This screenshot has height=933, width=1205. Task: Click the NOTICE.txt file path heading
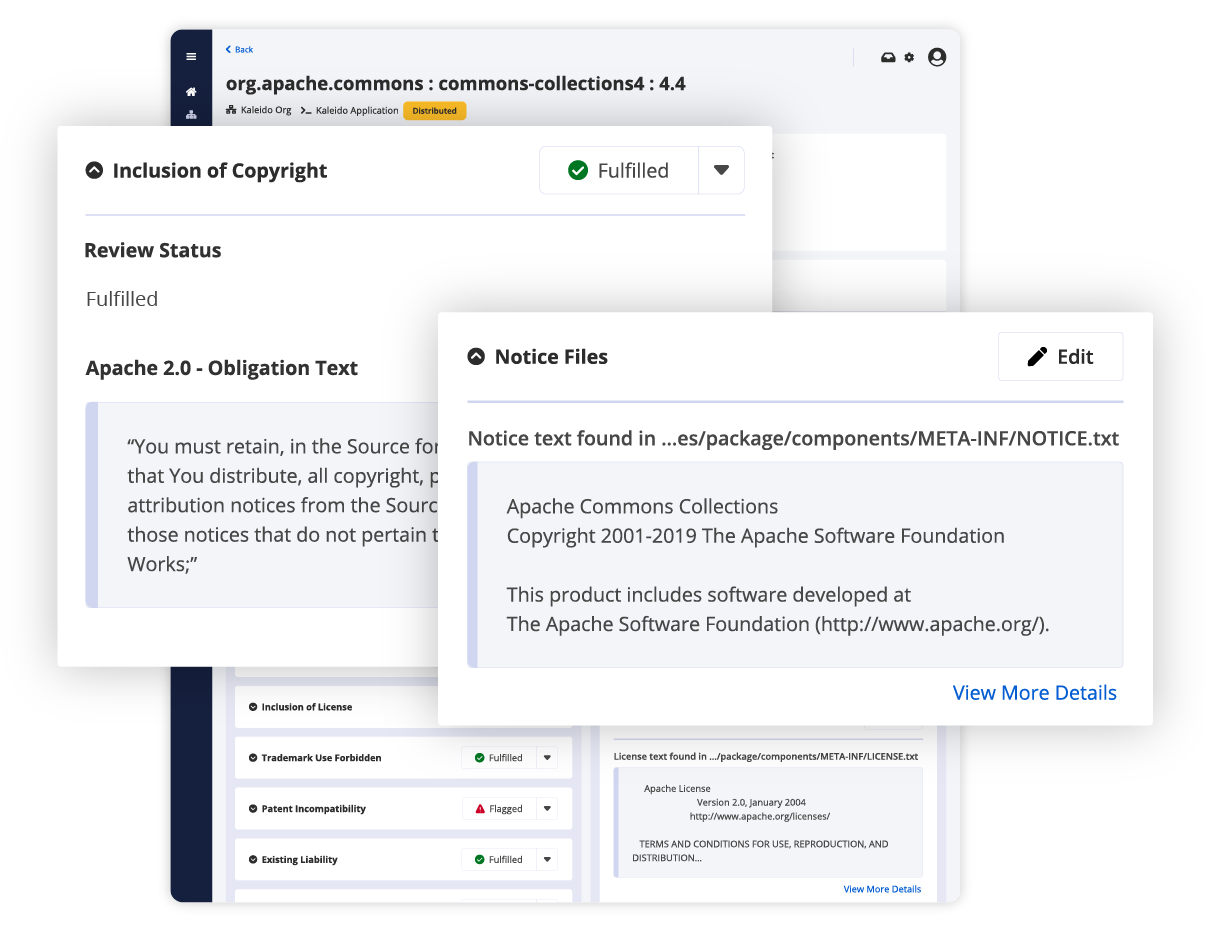pos(793,439)
